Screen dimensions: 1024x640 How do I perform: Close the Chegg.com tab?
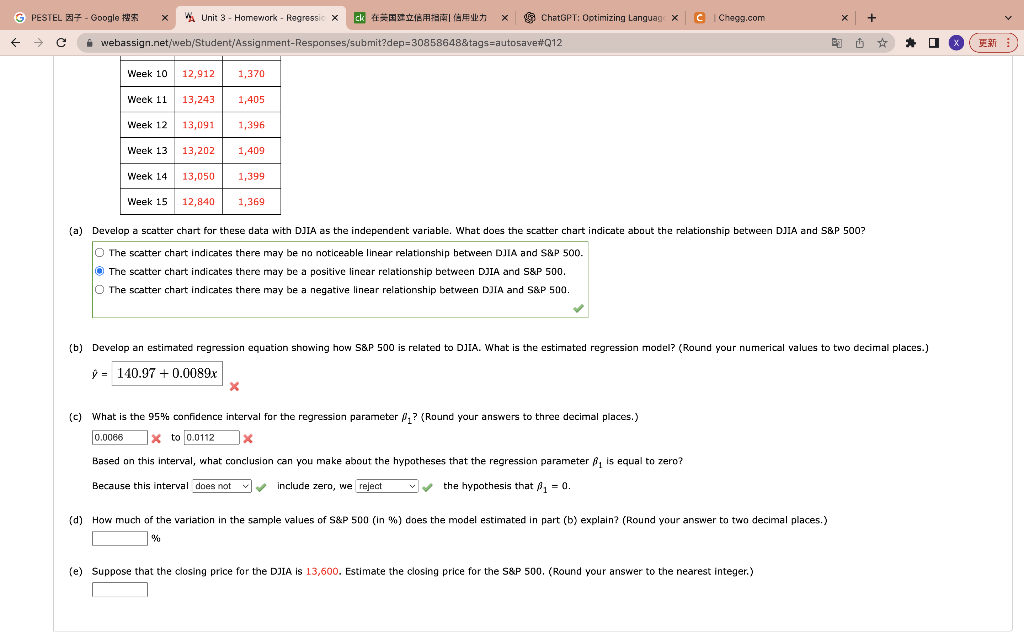pos(844,18)
